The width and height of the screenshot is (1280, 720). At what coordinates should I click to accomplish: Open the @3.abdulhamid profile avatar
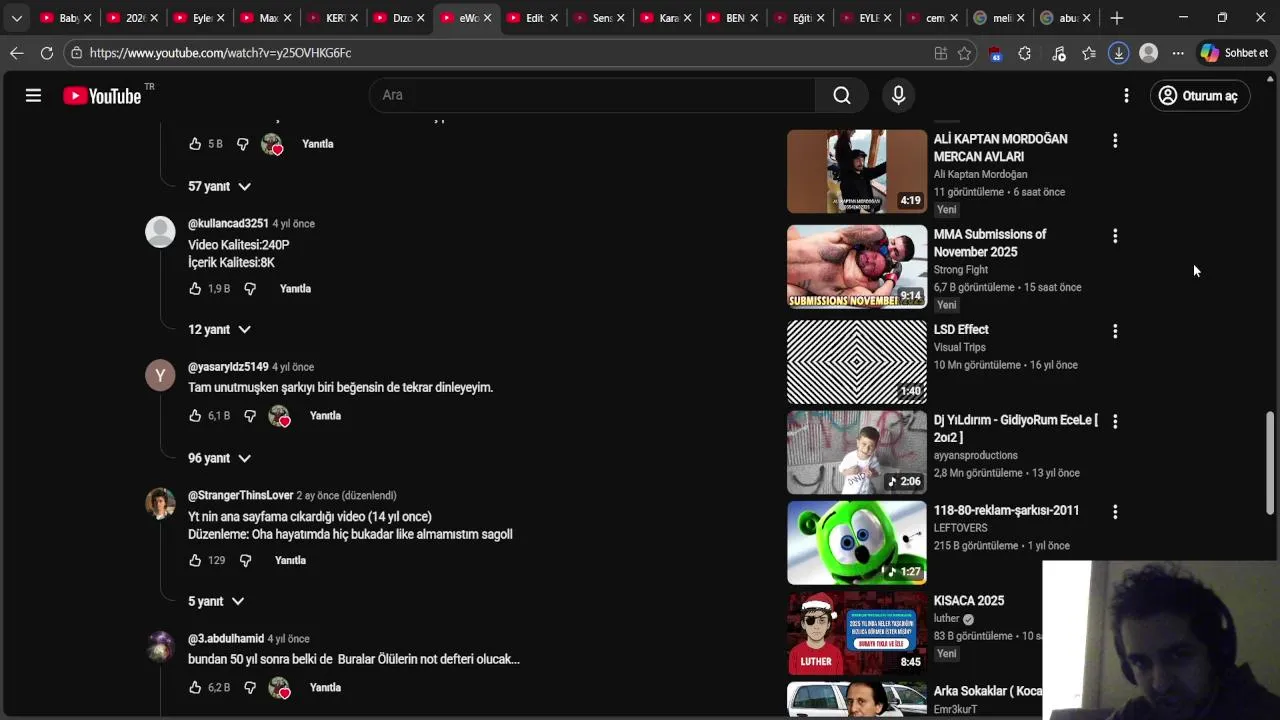[160, 647]
